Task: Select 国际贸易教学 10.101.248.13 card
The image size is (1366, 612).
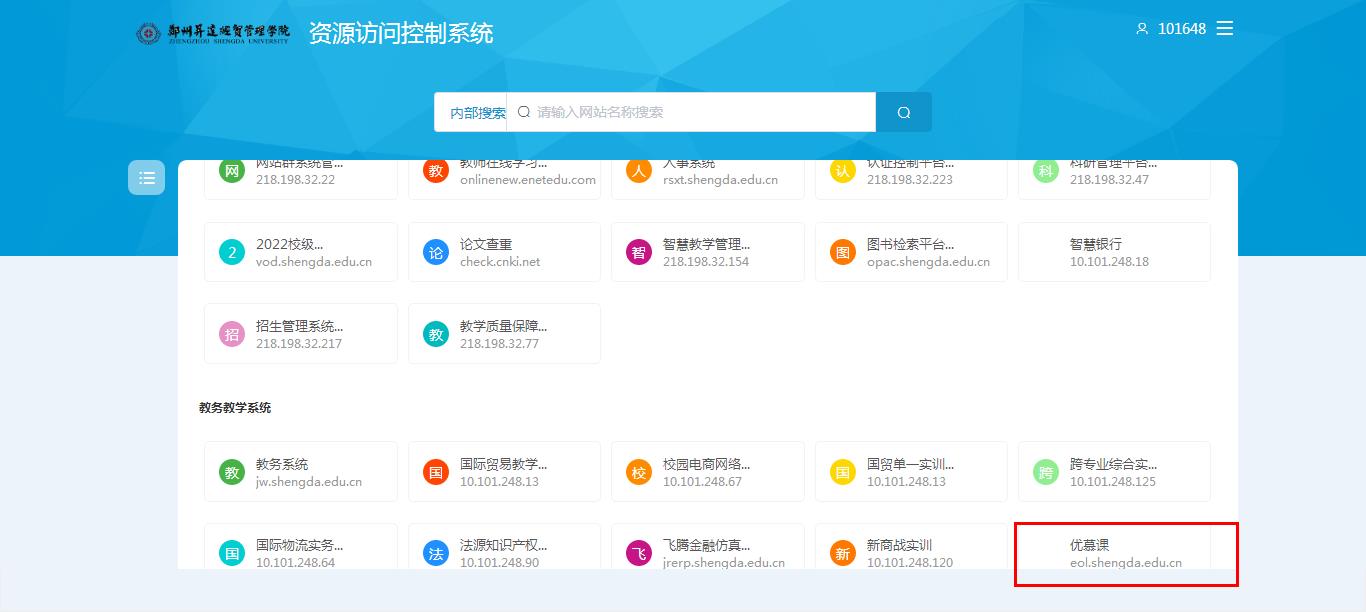Action: click(504, 472)
